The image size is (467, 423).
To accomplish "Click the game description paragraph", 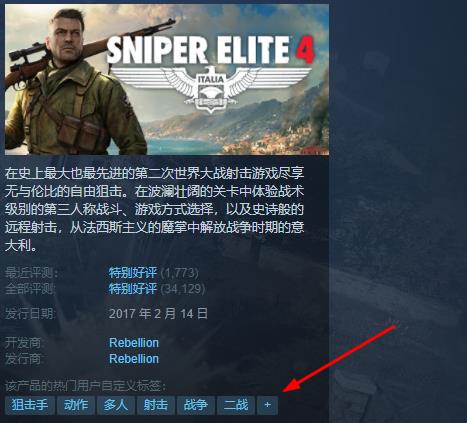I will (x=154, y=210).
